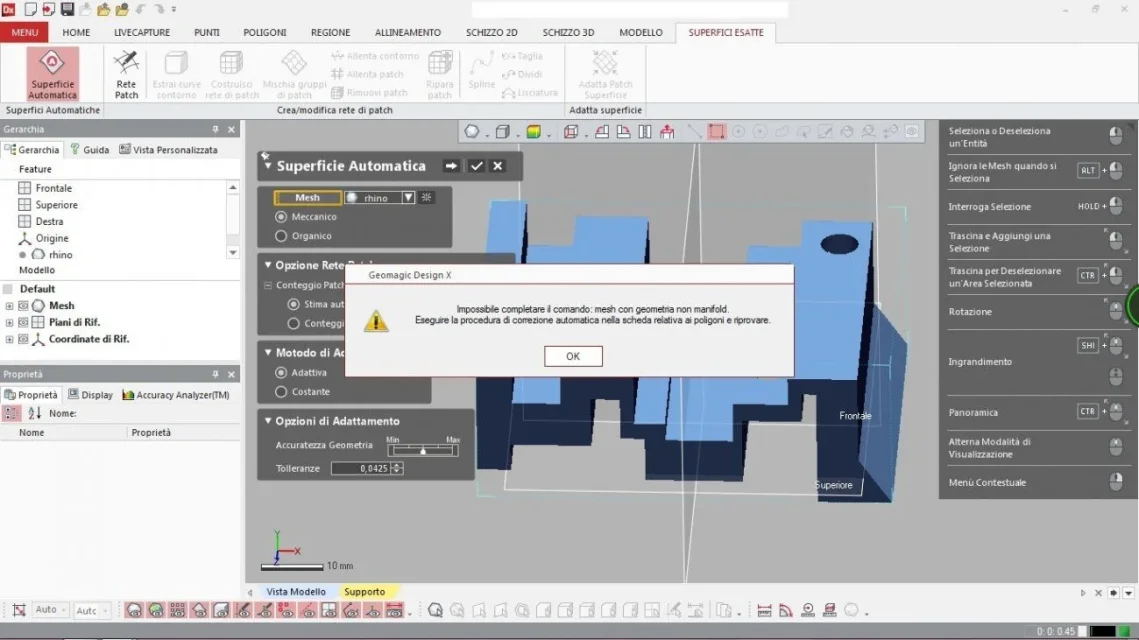Toggle visibility of Mesh in model tree

pos(23,306)
